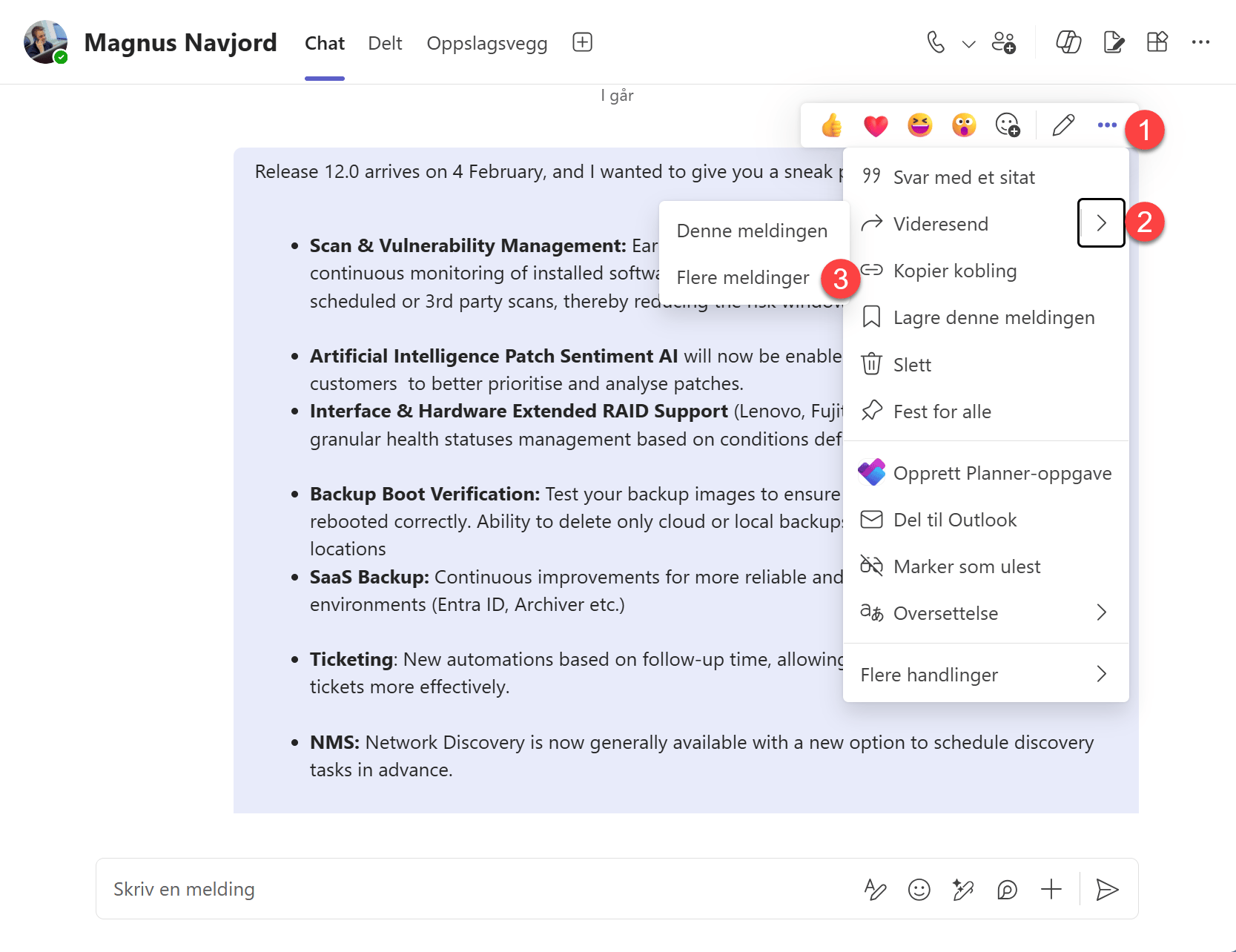The height and width of the screenshot is (952, 1236).
Task: Insert a Loop component
Action: (1006, 889)
